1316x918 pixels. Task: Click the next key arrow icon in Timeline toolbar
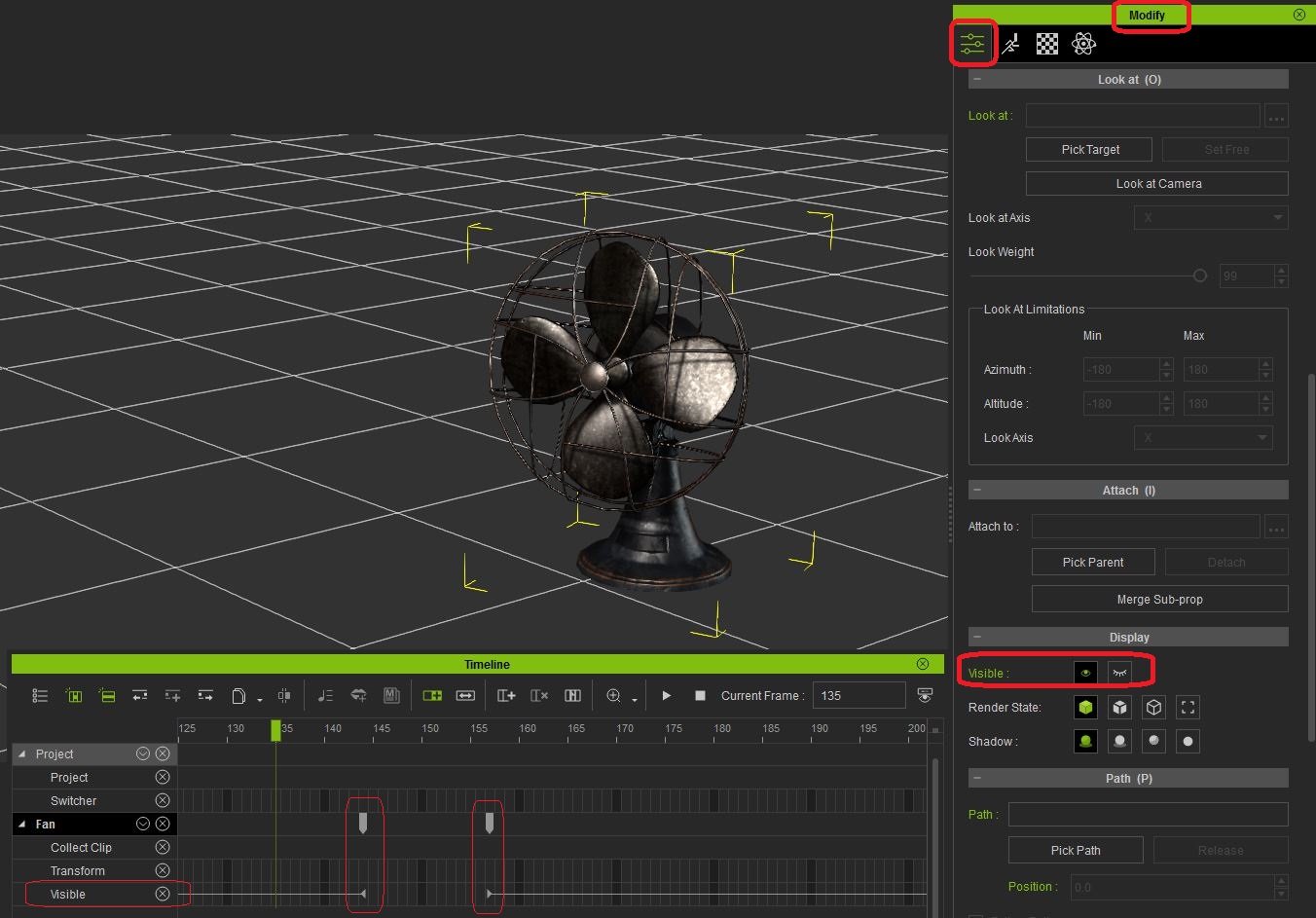pos(205,695)
